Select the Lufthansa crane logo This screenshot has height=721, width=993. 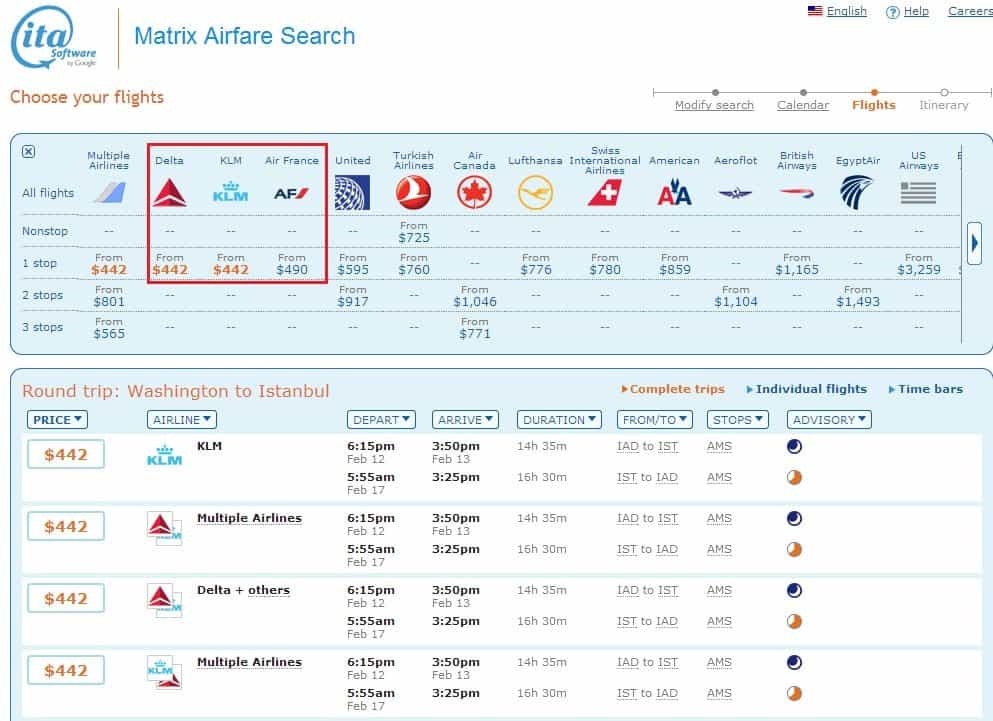(536, 193)
